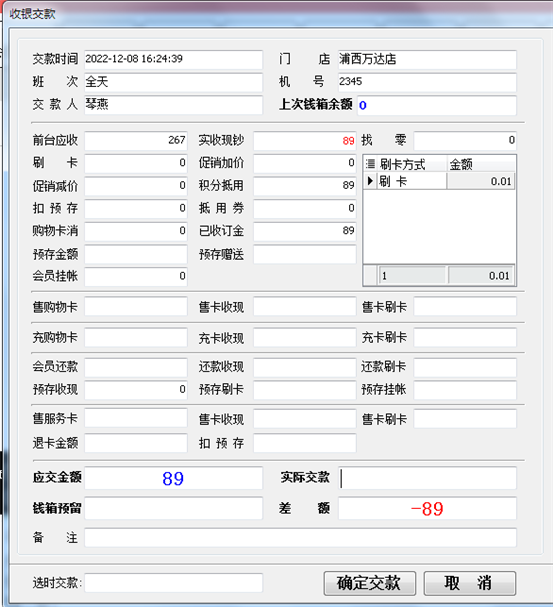Viewport: 553px width, 607px height.
Task: Click the 选时交款 field
Action: coord(173,583)
